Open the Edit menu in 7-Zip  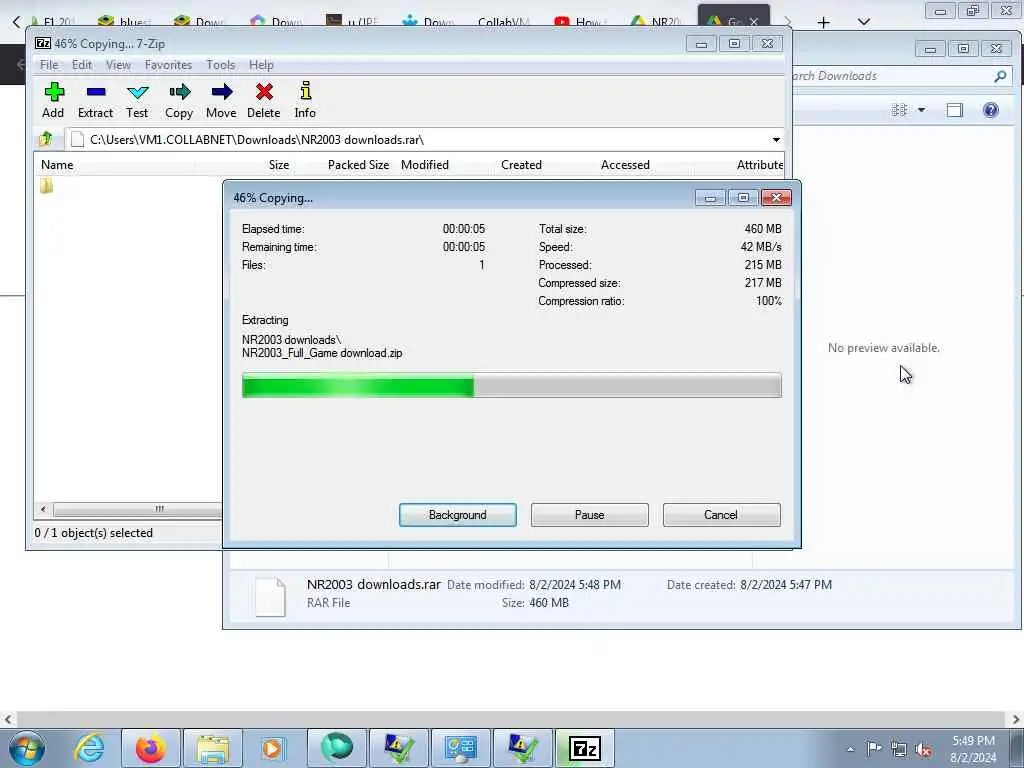82,65
